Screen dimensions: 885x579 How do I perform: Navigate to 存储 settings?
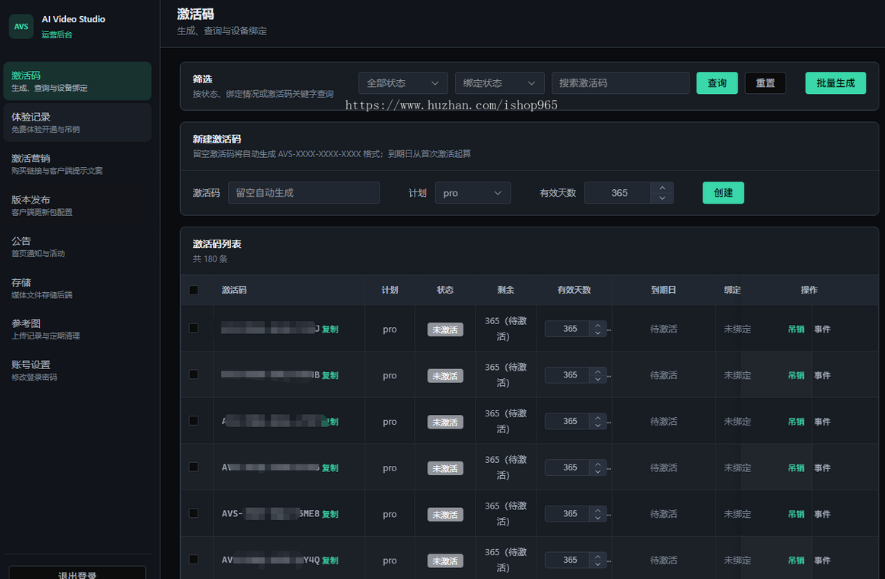click(x=77, y=288)
